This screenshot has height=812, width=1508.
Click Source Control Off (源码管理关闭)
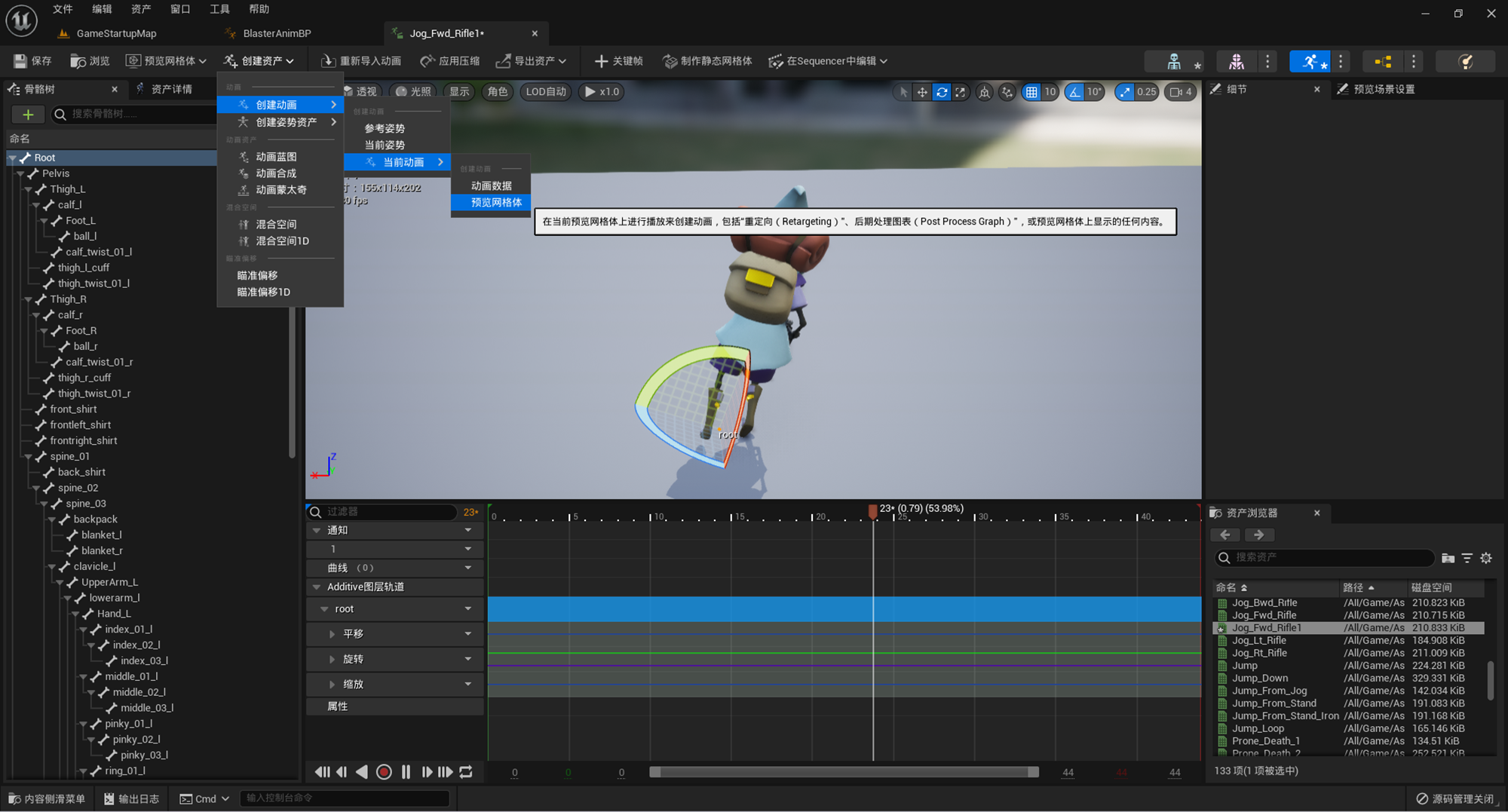(1454, 799)
